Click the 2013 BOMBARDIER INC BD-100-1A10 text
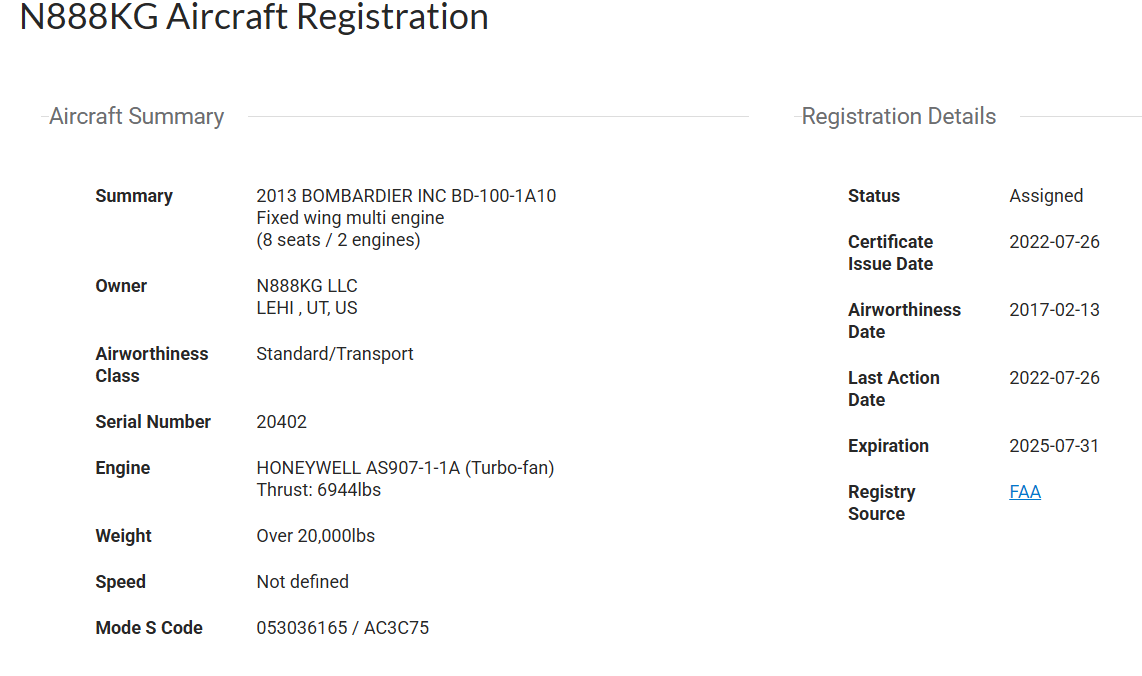The height and width of the screenshot is (676, 1142). (x=406, y=196)
